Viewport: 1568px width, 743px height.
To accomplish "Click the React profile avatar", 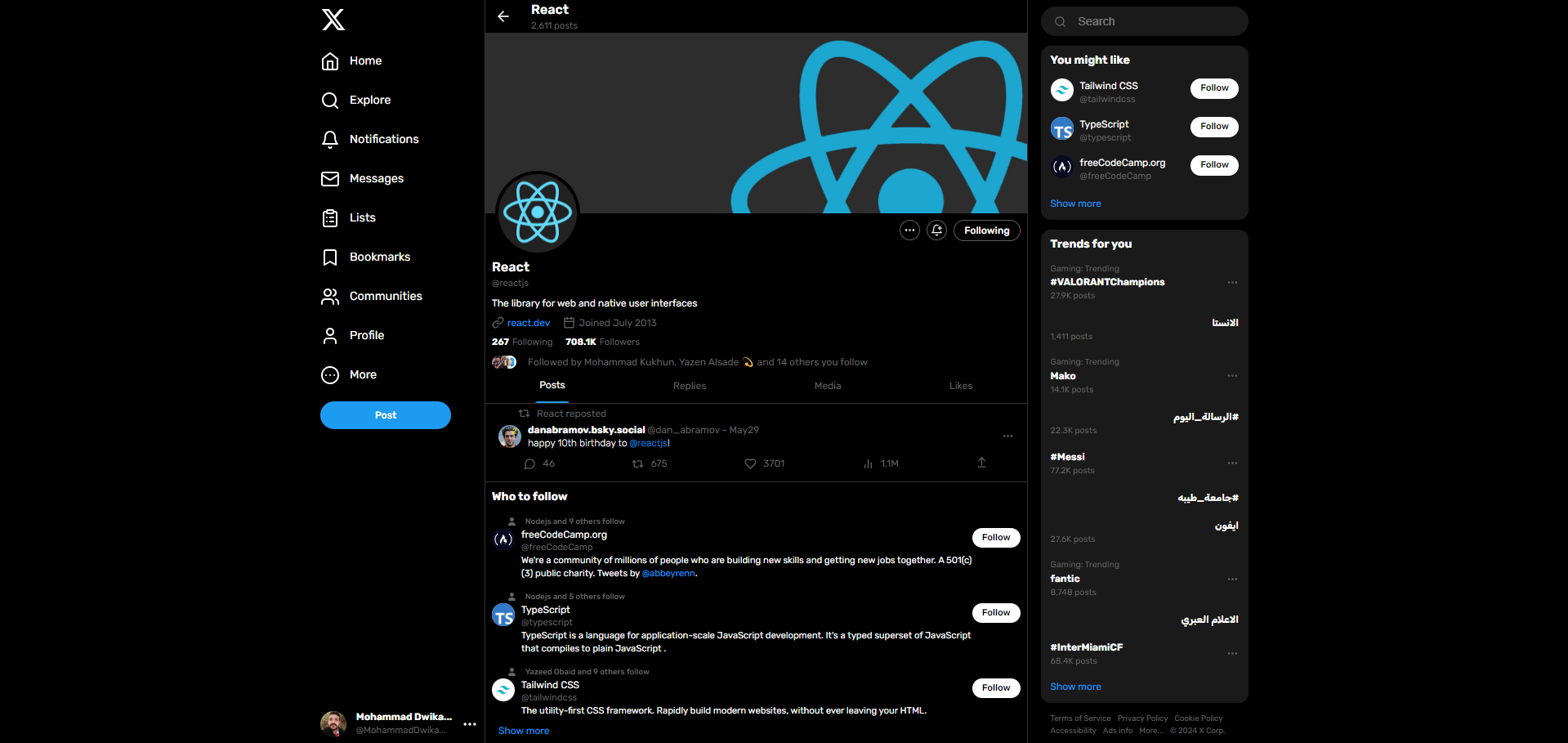I will coord(538,213).
